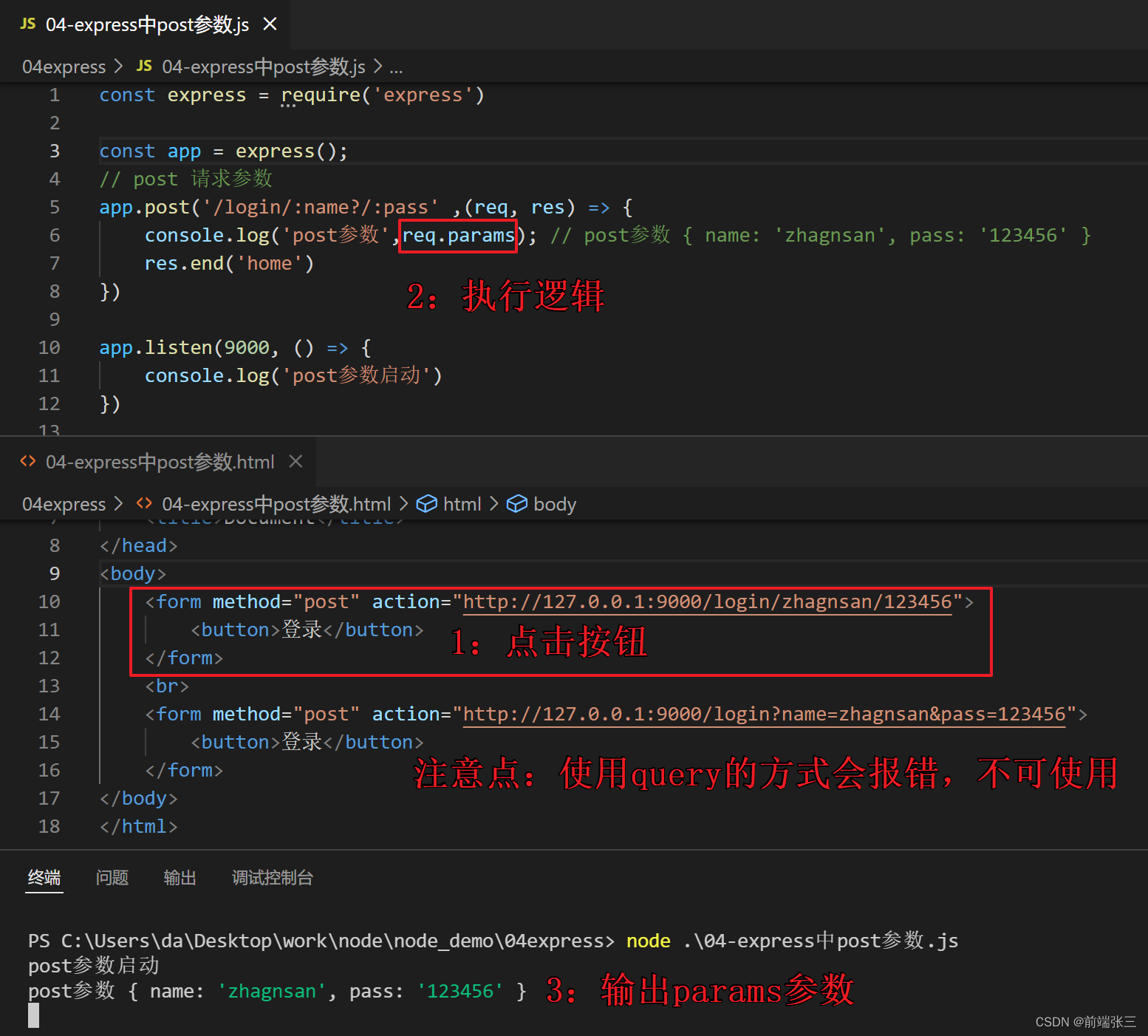The height and width of the screenshot is (1036, 1148).
Task: Switch to the 输出 output panel tab
Action: [180, 878]
